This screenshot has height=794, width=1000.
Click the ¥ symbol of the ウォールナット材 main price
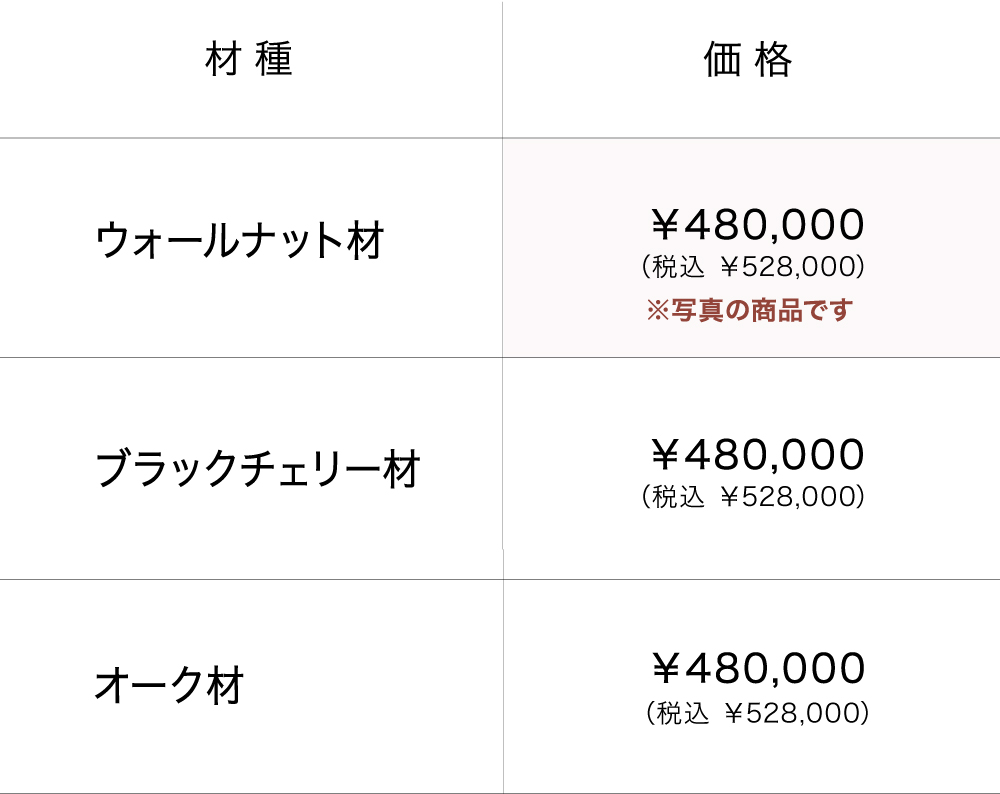665,225
